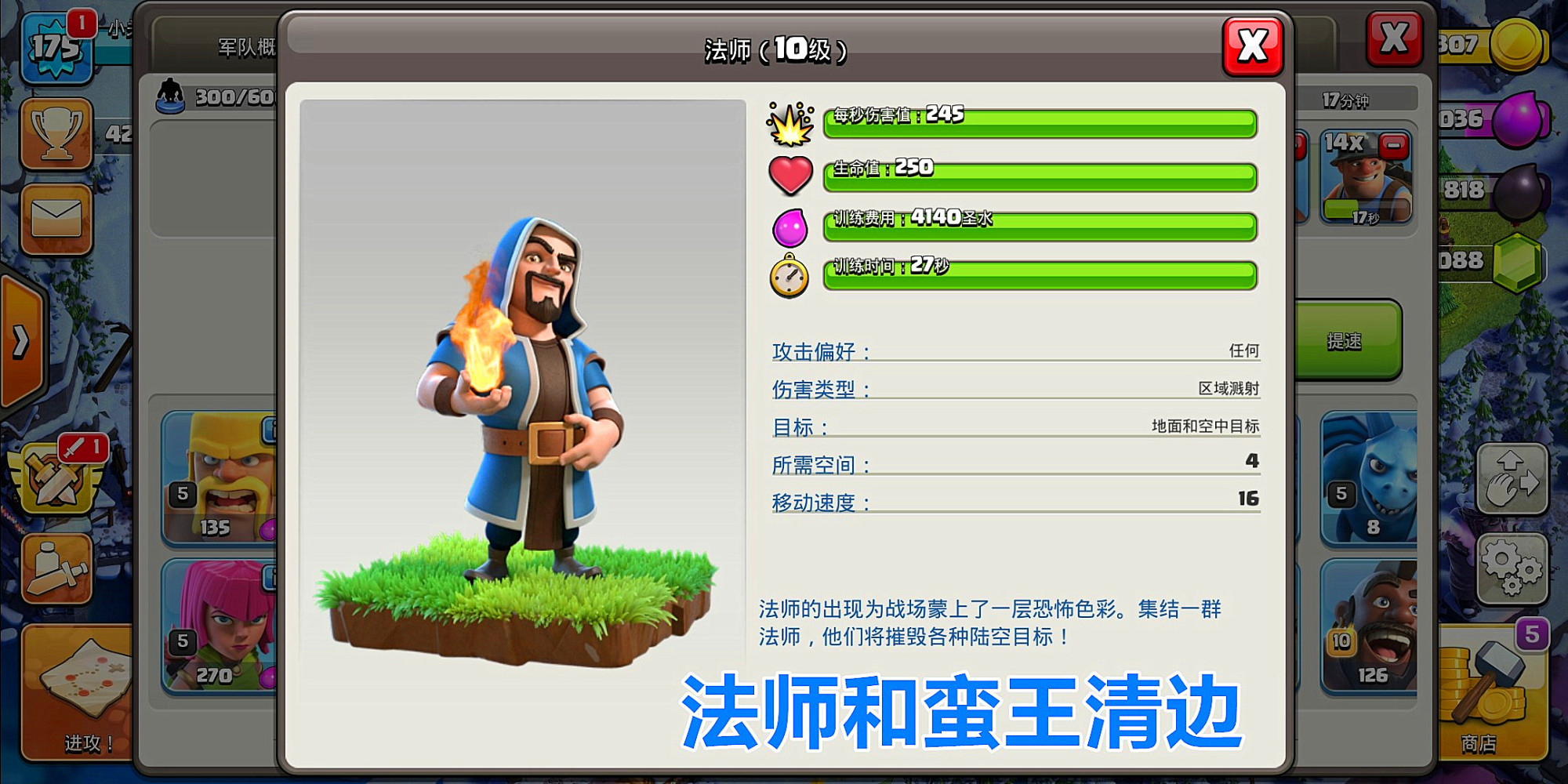Screen dimensions: 1568x784
Task: Close the Wizard level 10 info popup
Action: click(1252, 46)
